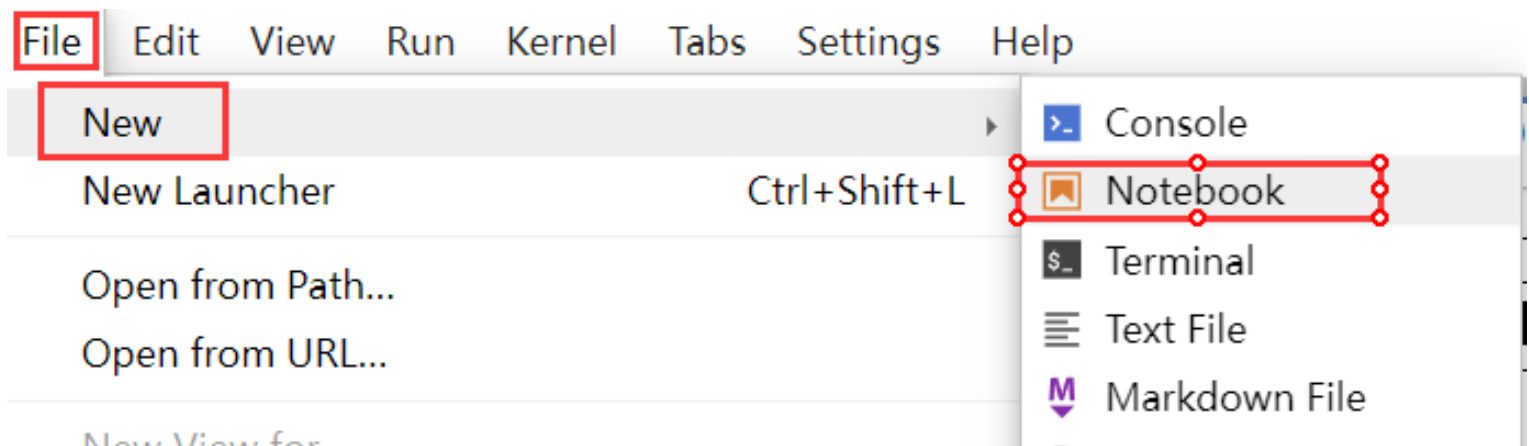Click the orange Notebook icon

coord(1061,191)
